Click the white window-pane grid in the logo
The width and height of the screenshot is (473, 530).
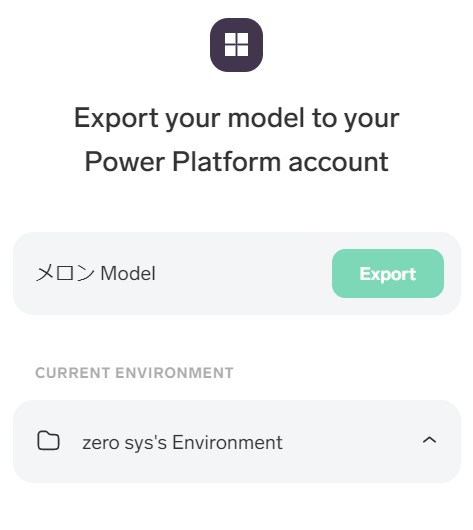236,45
